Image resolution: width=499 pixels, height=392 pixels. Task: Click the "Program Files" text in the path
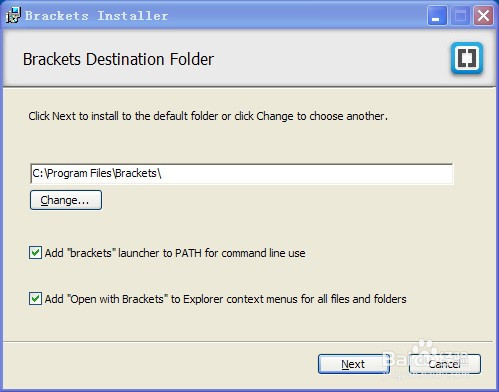[x=79, y=173]
